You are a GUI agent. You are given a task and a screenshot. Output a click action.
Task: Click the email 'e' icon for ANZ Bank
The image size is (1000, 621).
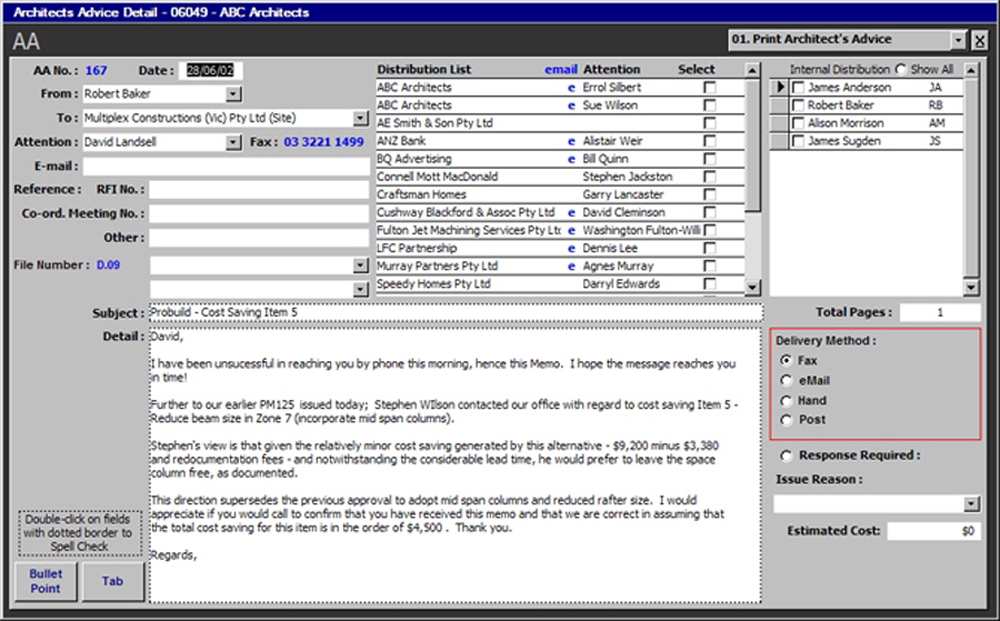(571, 141)
